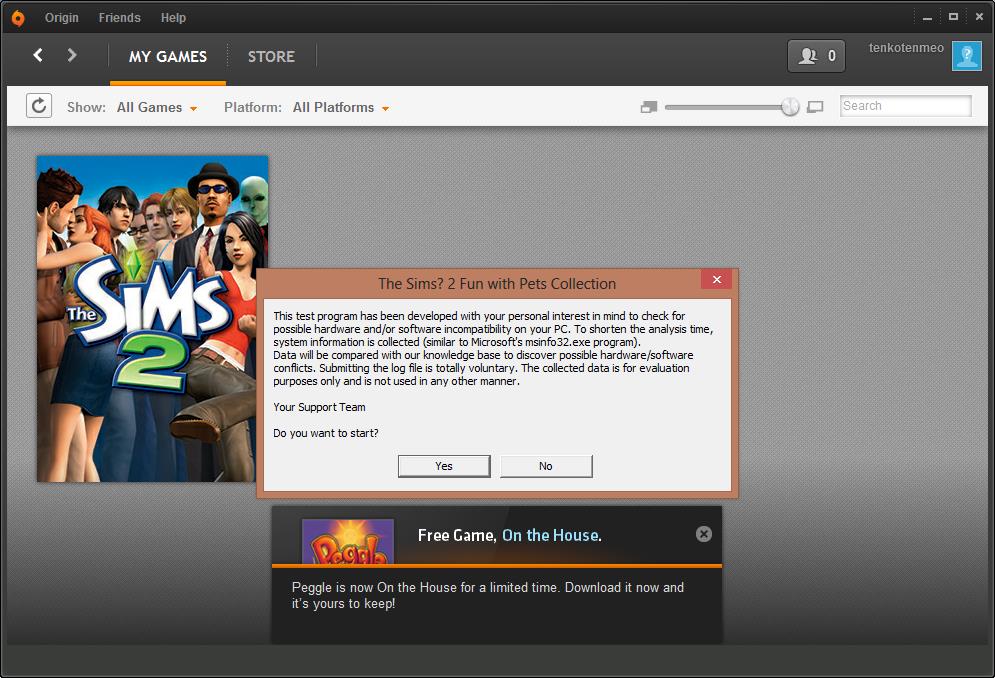Minimize the Origin window
Screen dimensions: 995x678
point(927,18)
